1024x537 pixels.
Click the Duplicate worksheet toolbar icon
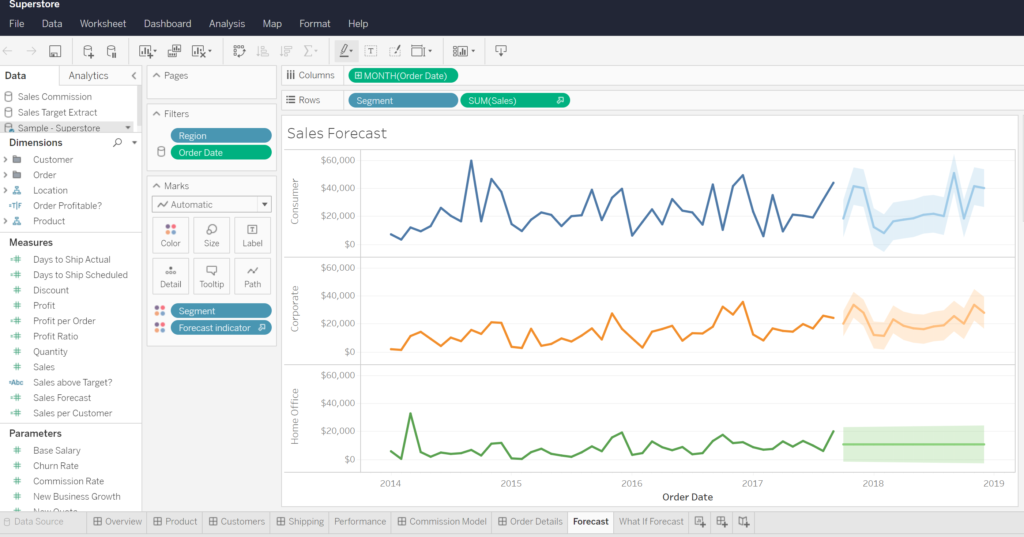174,51
